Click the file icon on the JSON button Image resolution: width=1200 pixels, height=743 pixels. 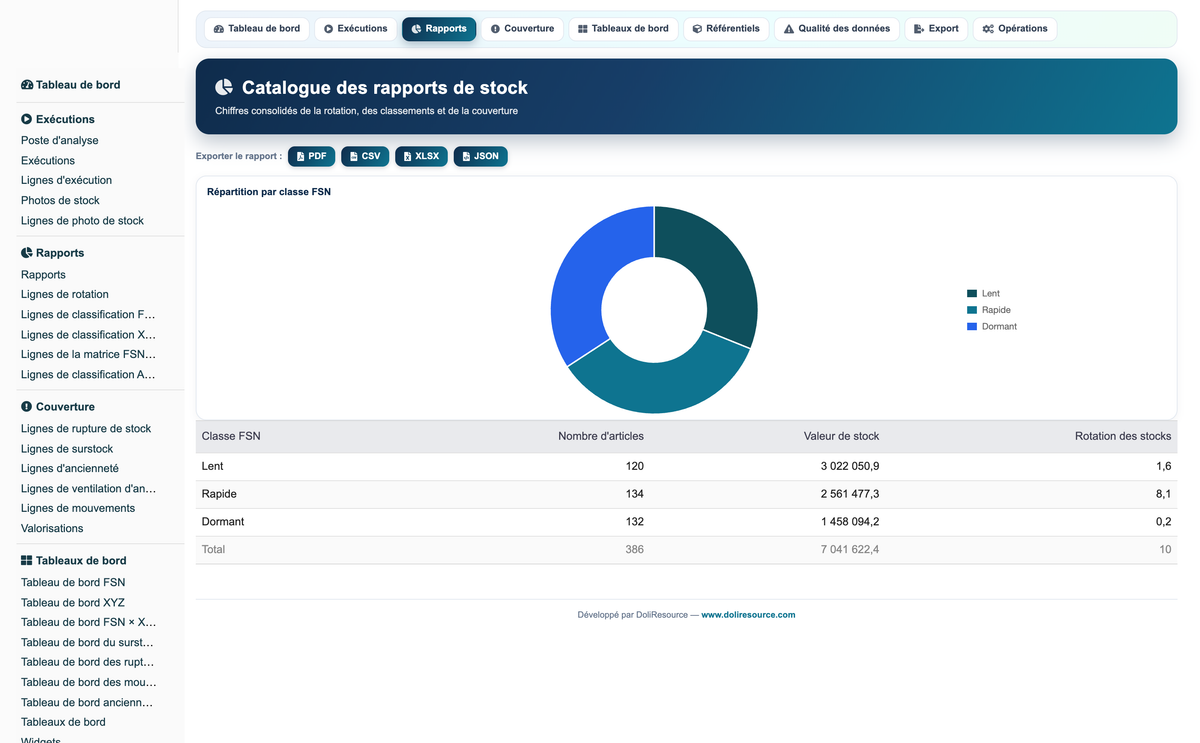[466, 157]
